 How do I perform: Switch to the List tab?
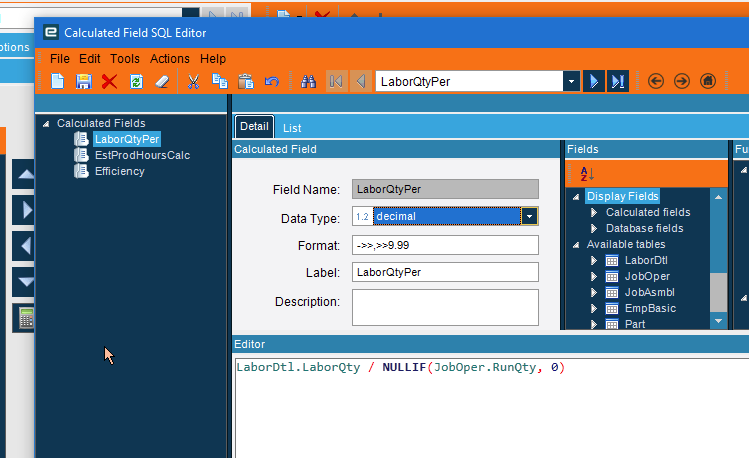pyautogui.click(x=292, y=128)
